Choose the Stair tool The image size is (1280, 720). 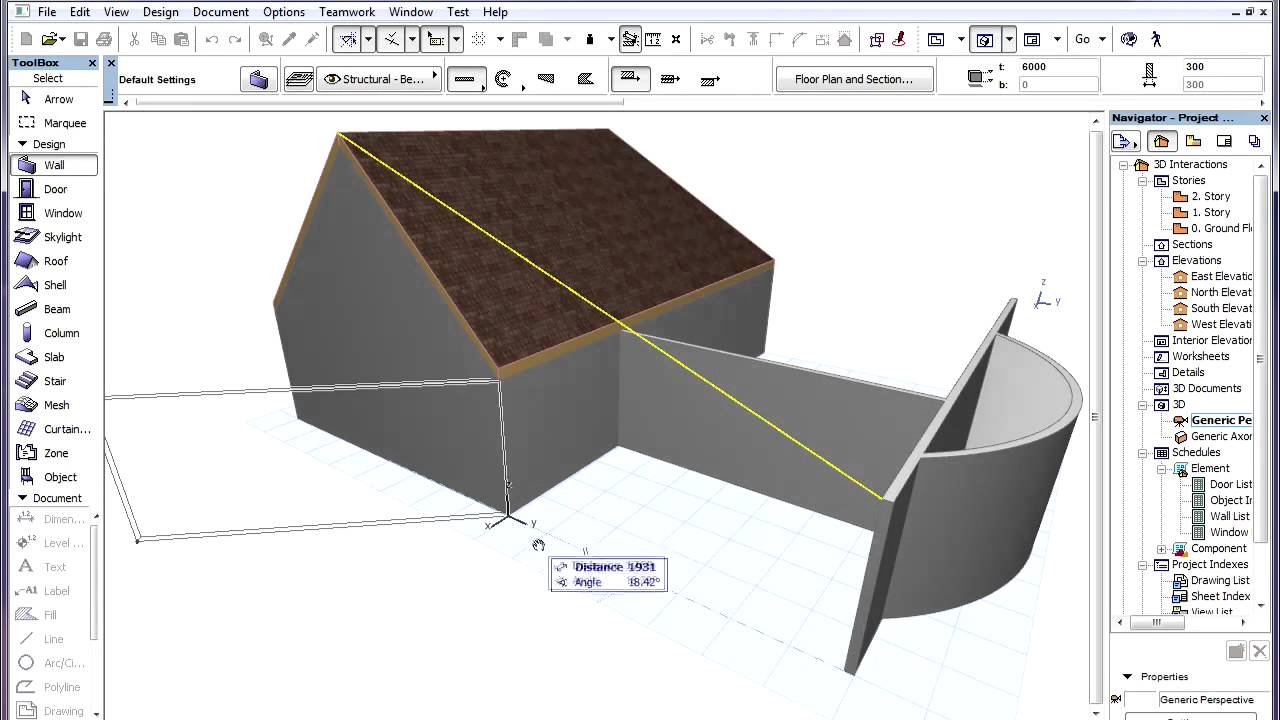coord(54,381)
